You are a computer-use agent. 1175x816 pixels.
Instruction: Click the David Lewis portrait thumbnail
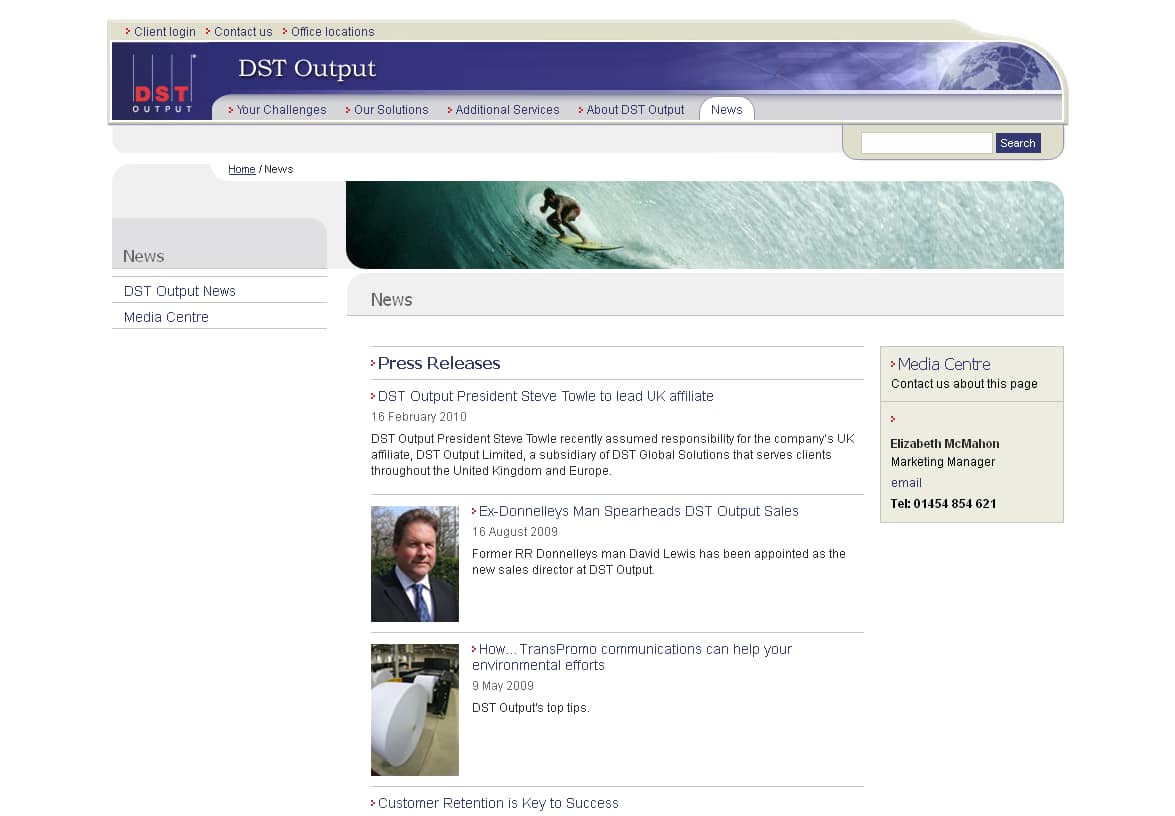pos(414,564)
